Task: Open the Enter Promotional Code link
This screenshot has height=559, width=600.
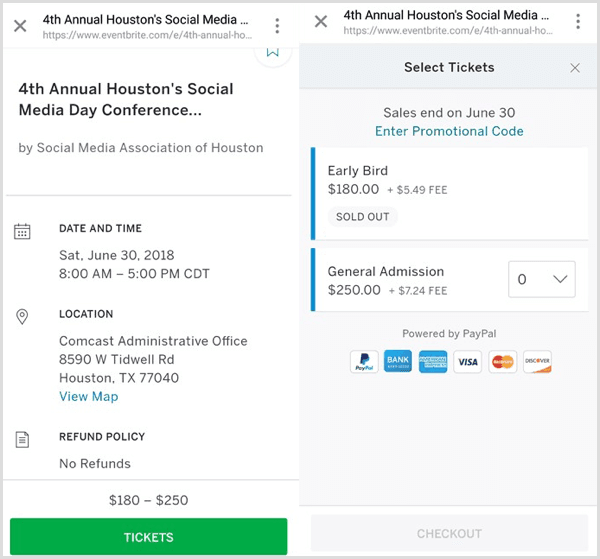Action: pos(449,131)
